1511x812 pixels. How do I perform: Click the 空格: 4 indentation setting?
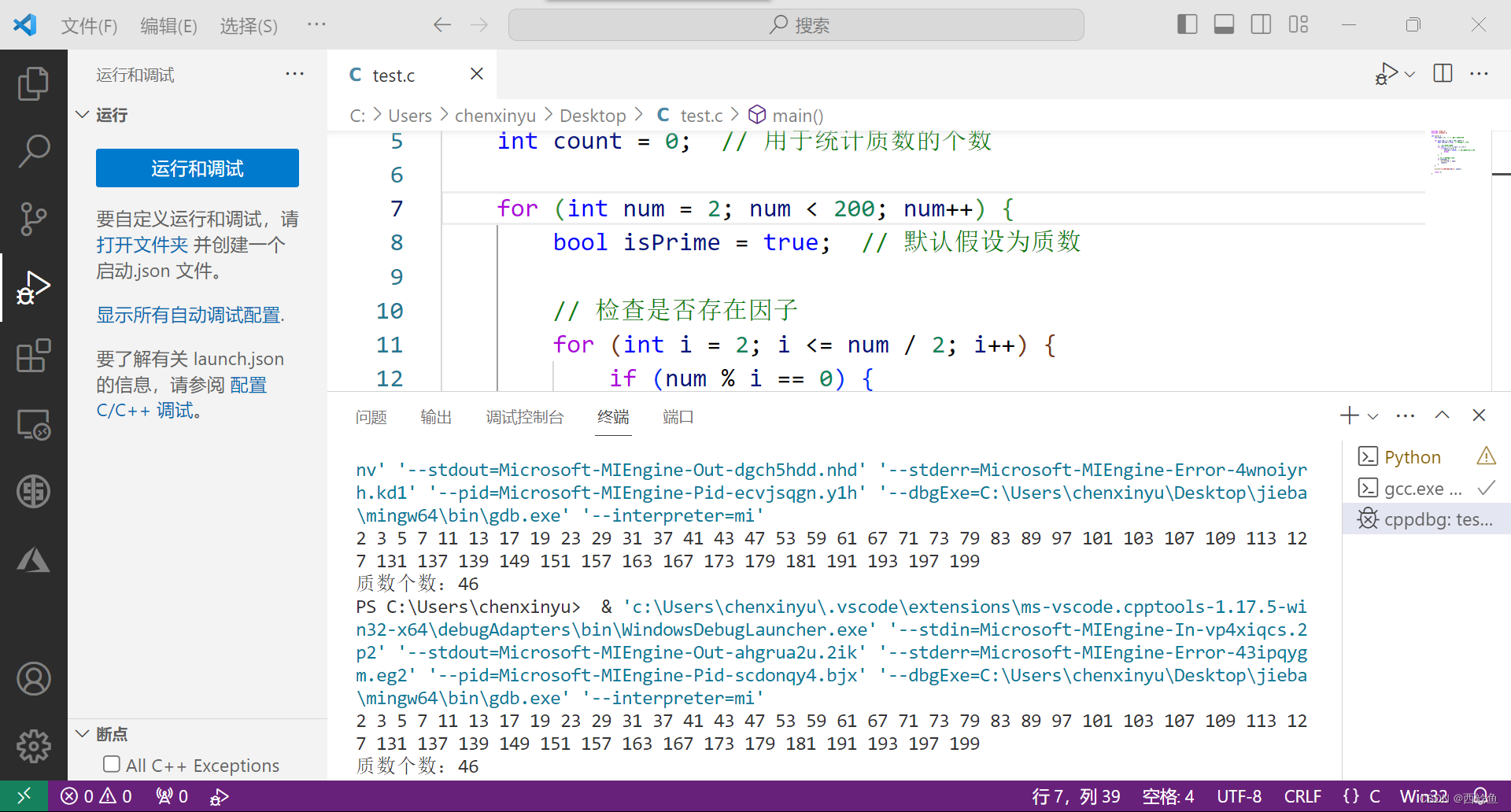1168,796
